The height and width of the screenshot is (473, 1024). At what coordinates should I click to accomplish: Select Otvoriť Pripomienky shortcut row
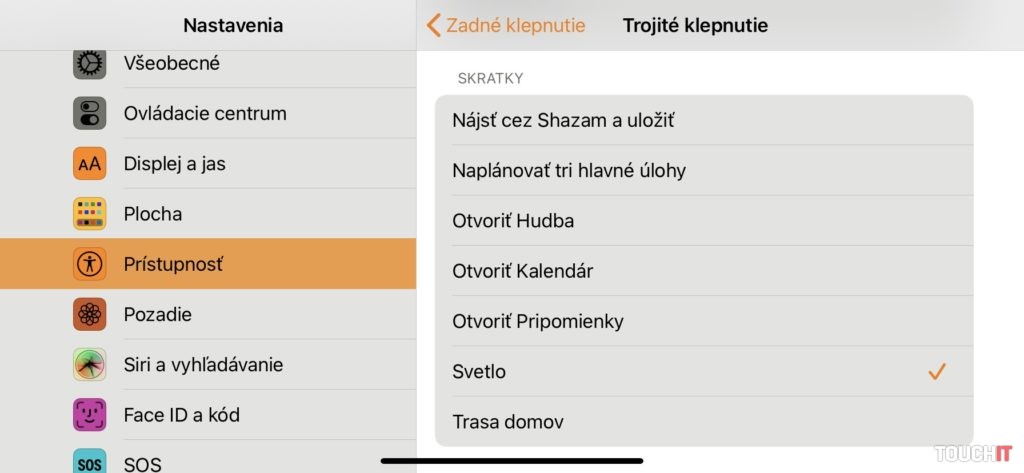(538, 321)
